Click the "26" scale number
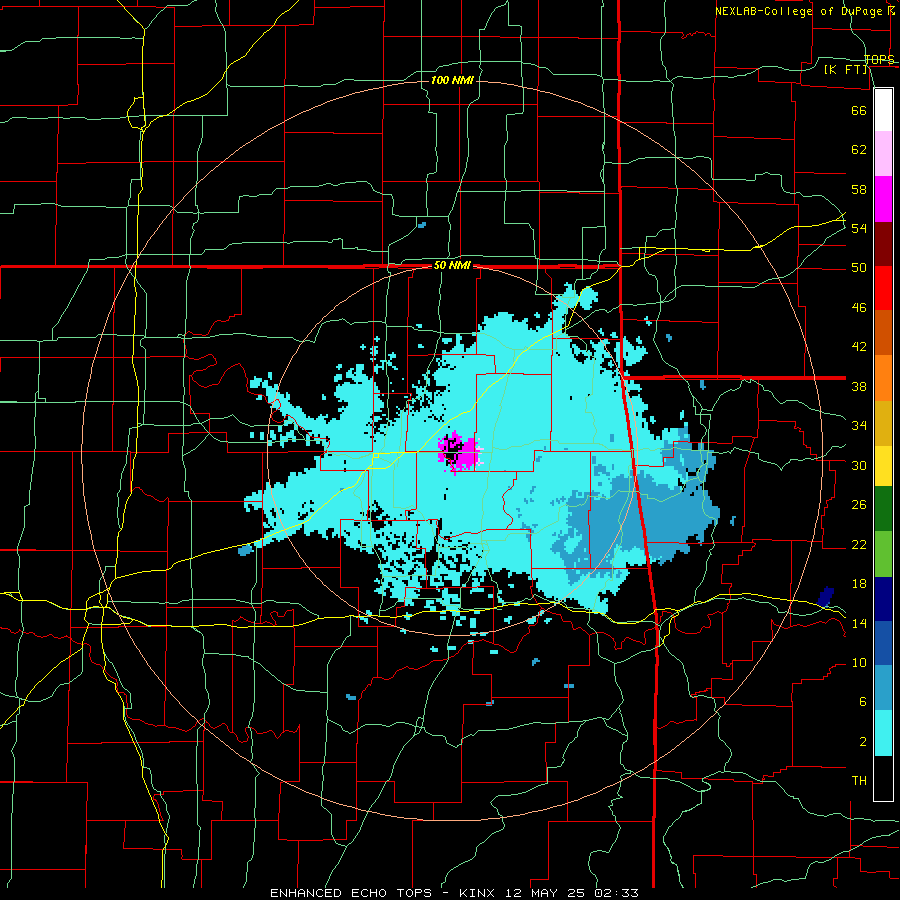Image resolution: width=900 pixels, height=900 pixels. pyautogui.click(x=859, y=505)
